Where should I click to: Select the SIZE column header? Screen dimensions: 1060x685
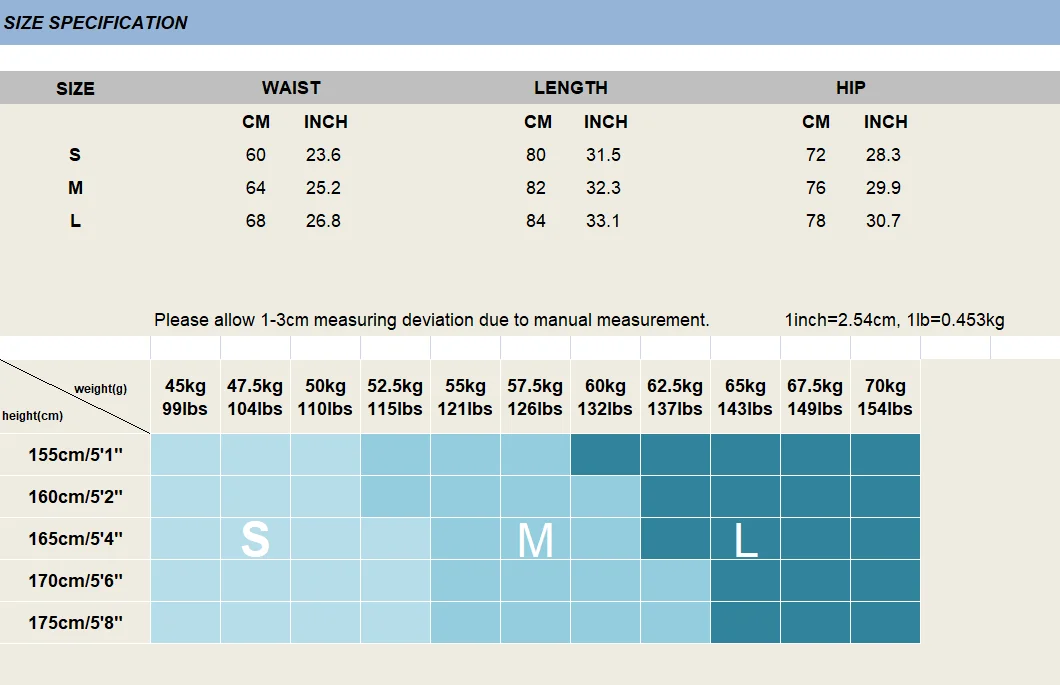tap(75, 89)
